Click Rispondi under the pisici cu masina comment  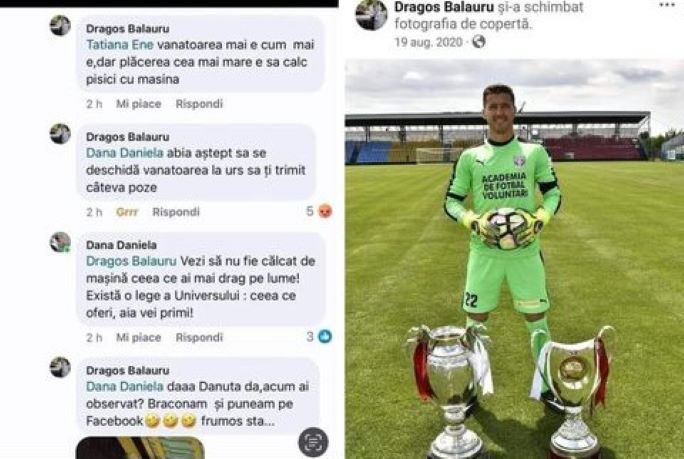point(199,104)
